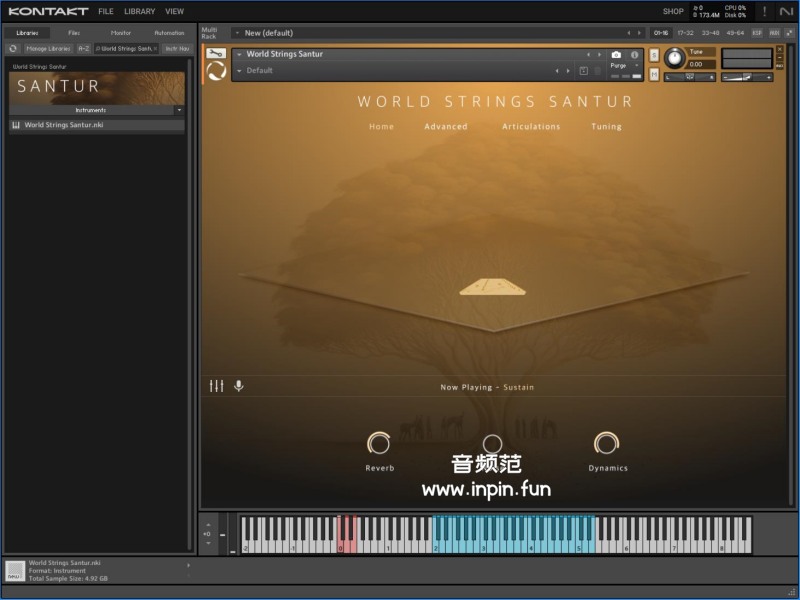800x600 pixels.
Task: Click the refresh libraries icon
Action: pos(13,48)
